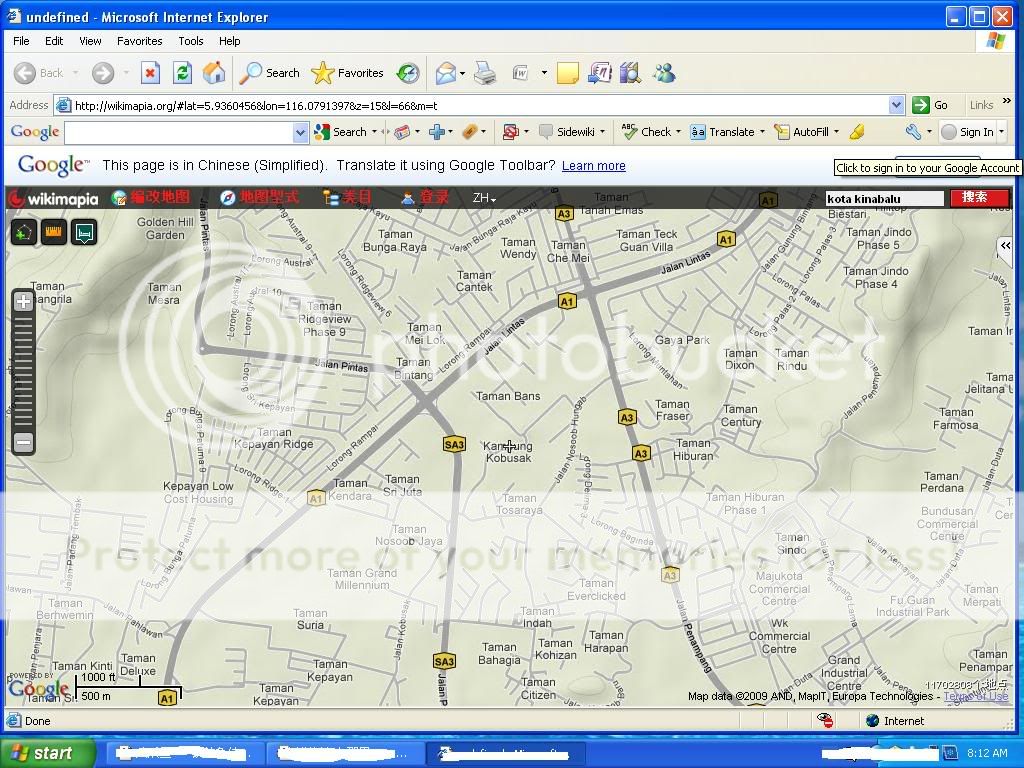
Task: Click the hotel bed icon on map
Action: click(84, 233)
